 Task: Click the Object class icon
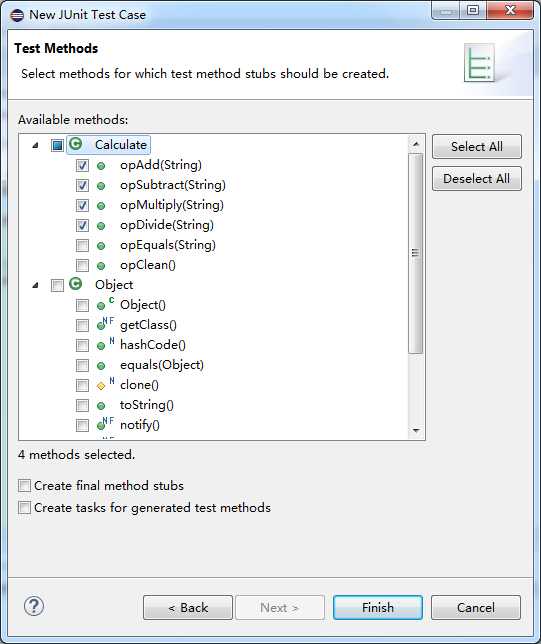tap(76, 284)
